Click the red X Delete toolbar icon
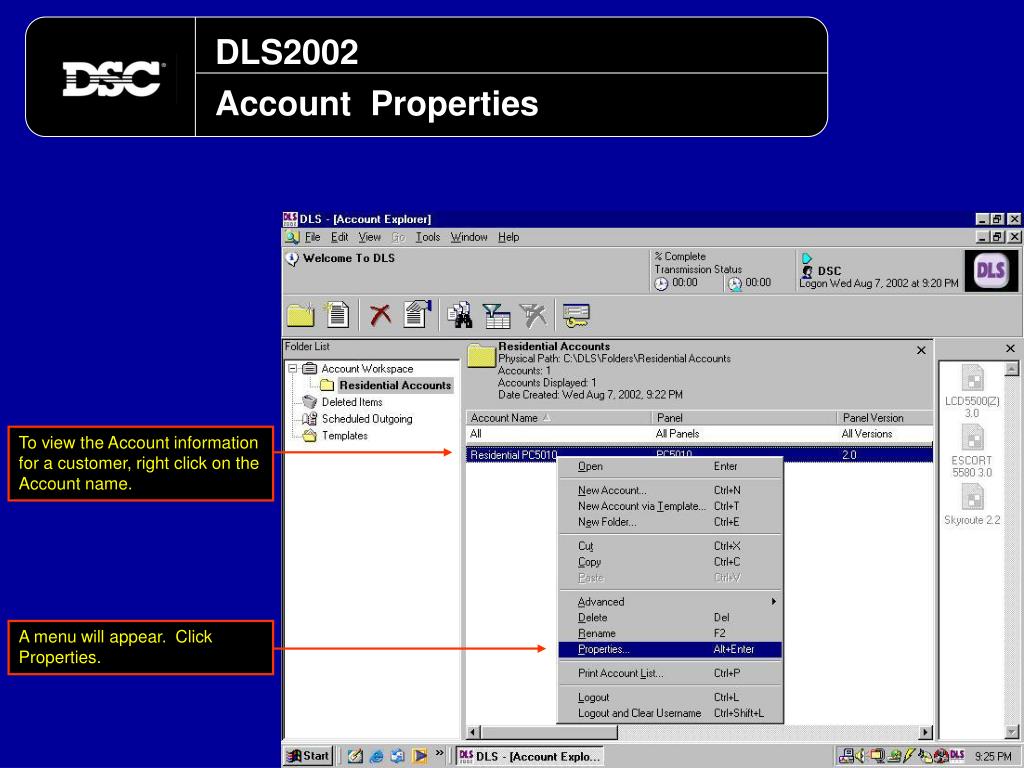This screenshot has height=768, width=1024. click(380, 315)
